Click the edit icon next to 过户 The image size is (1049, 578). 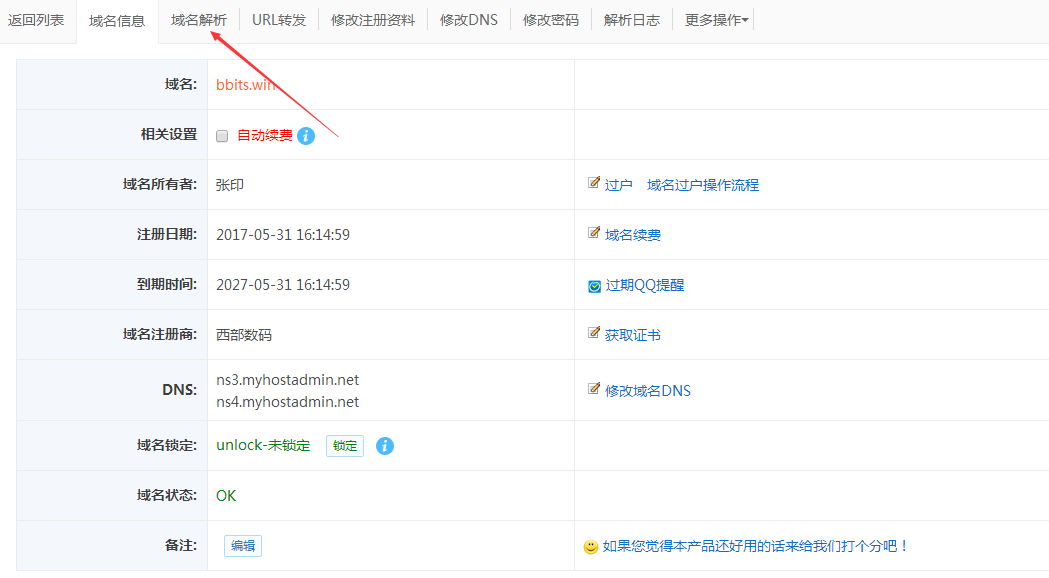coord(594,184)
